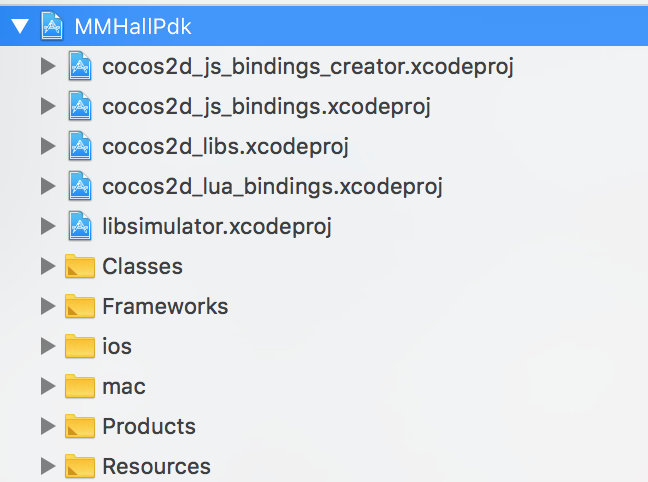Collapse the MMHallPdk project tree
Viewport: 648px width, 482px height.
18,27
